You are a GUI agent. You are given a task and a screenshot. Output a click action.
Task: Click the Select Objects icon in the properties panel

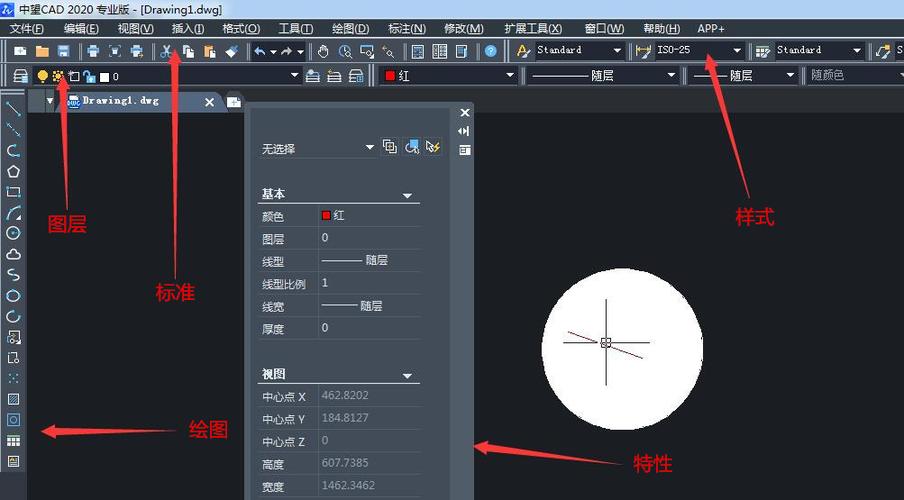[x=412, y=147]
